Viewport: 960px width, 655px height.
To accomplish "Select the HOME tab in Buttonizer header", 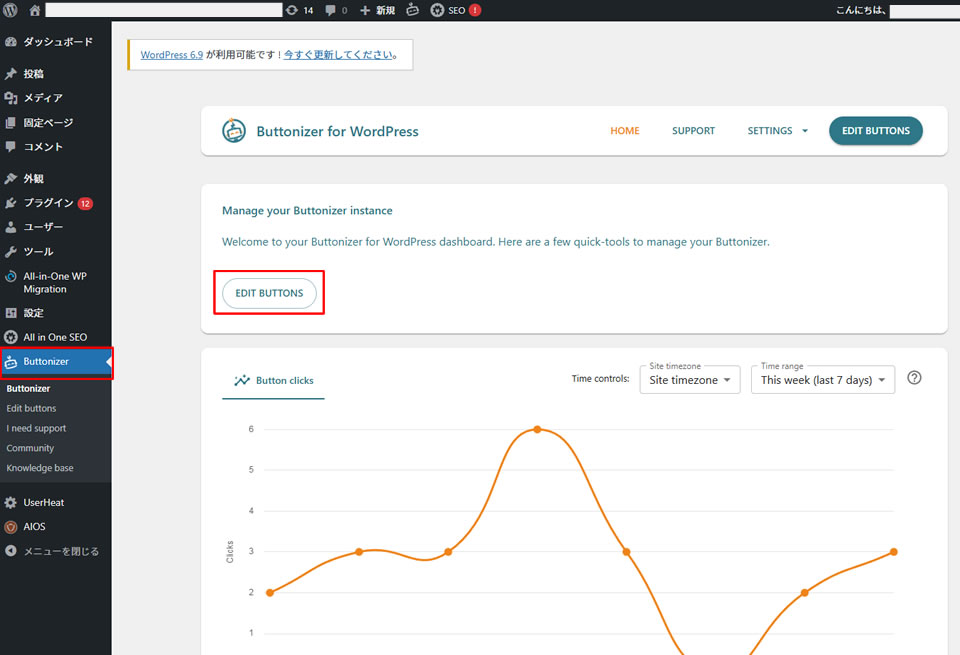I will click(624, 131).
